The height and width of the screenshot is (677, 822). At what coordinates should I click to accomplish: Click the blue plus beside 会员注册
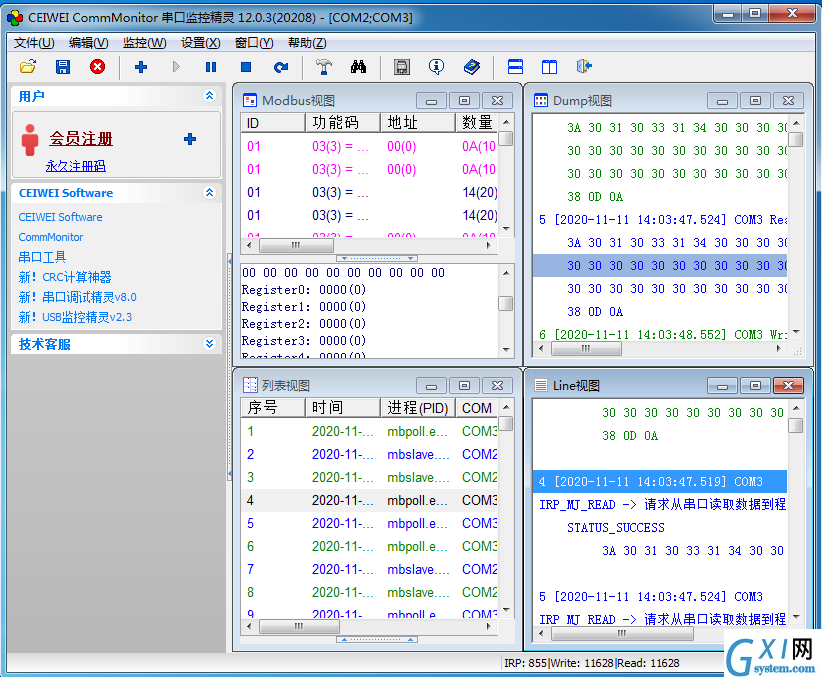pos(190,139)
